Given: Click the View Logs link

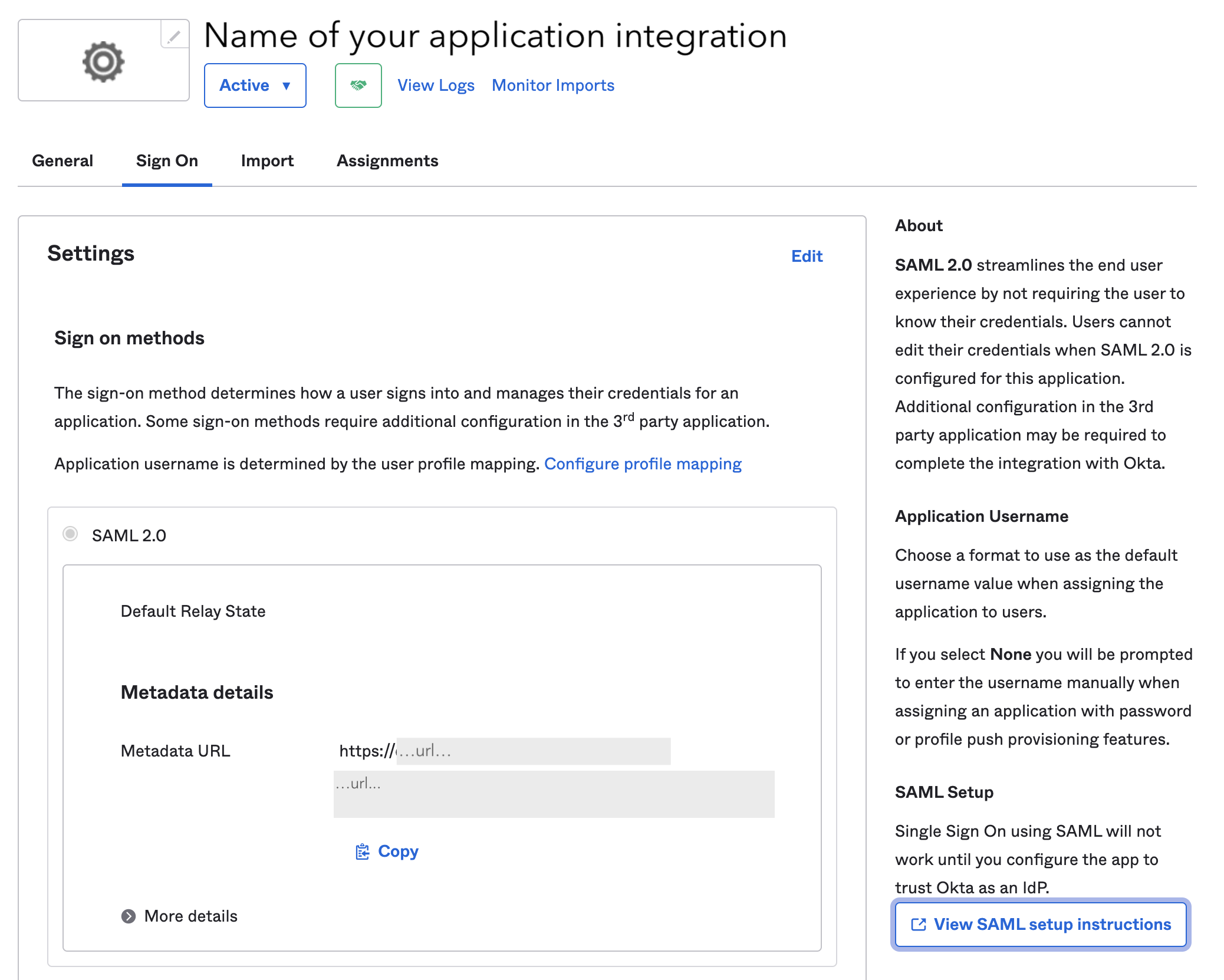Looking at the screenshot, I should point(436,85).
